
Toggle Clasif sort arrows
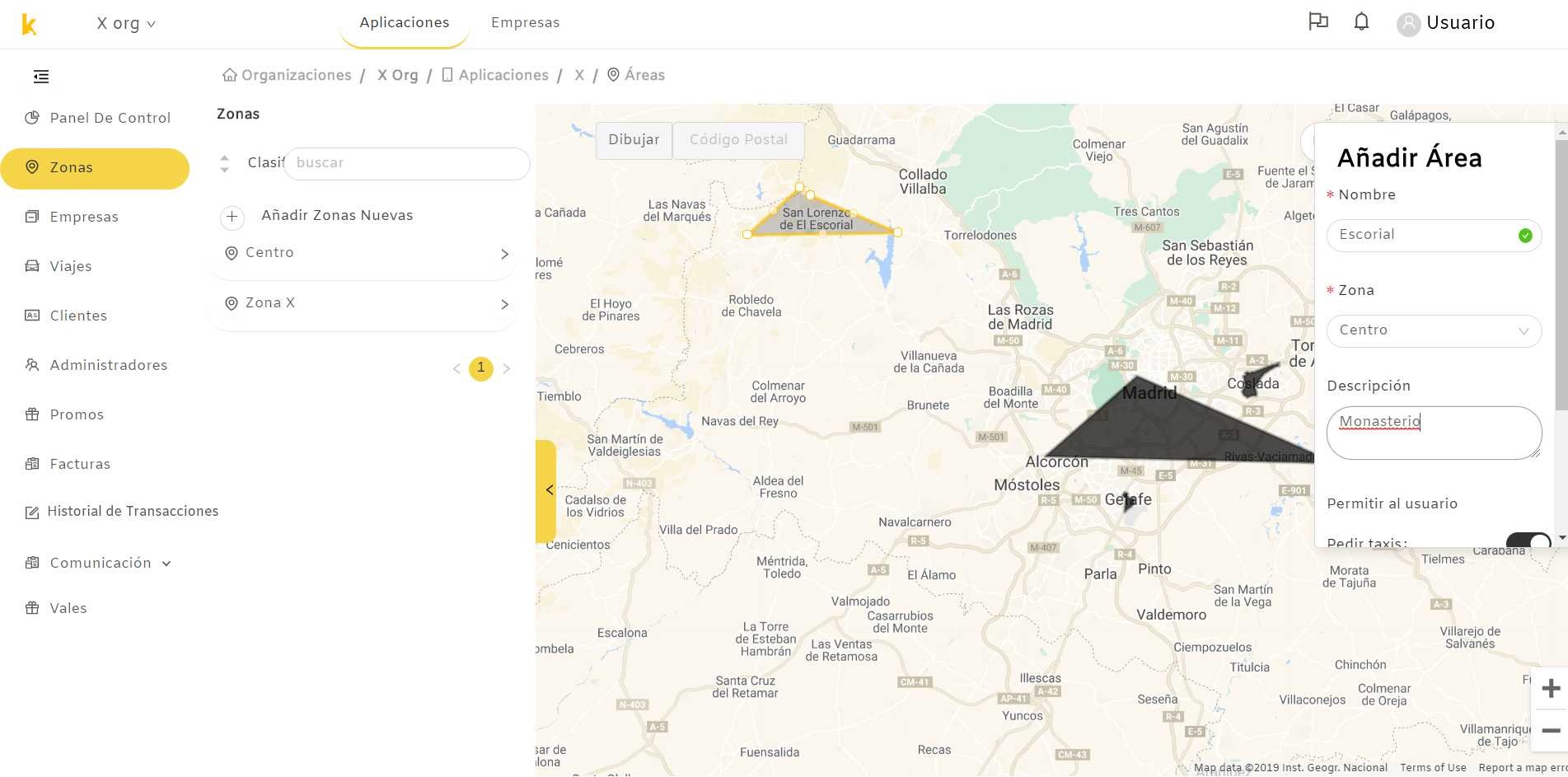[224, 163]
